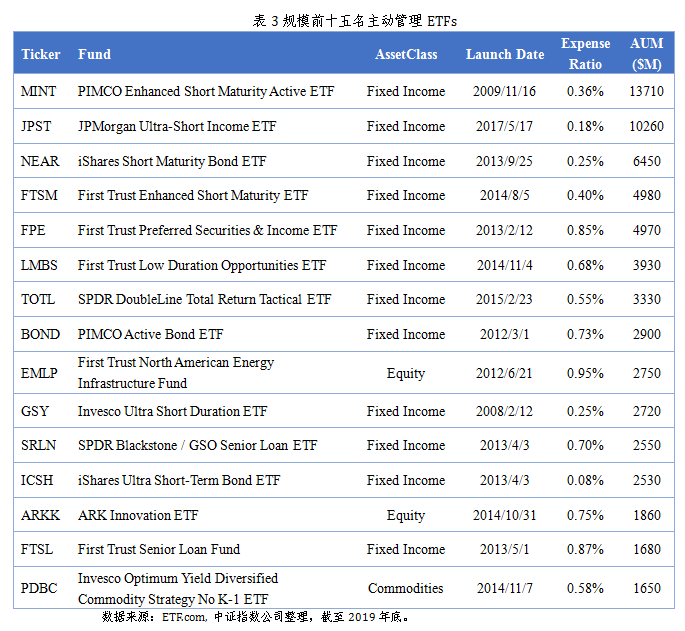Click the Ticker column header
Image resolution: width=685 pixels, height=631 pixels.
[x=41, y=54]
